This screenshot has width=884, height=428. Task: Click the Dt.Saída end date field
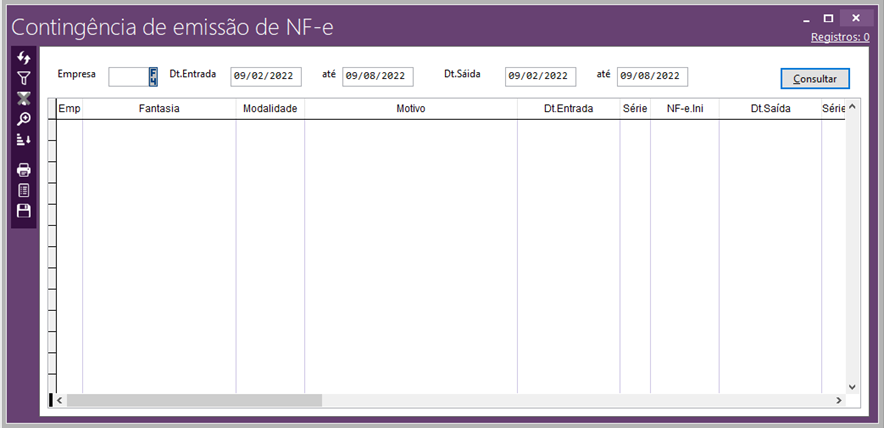point(652,76)
